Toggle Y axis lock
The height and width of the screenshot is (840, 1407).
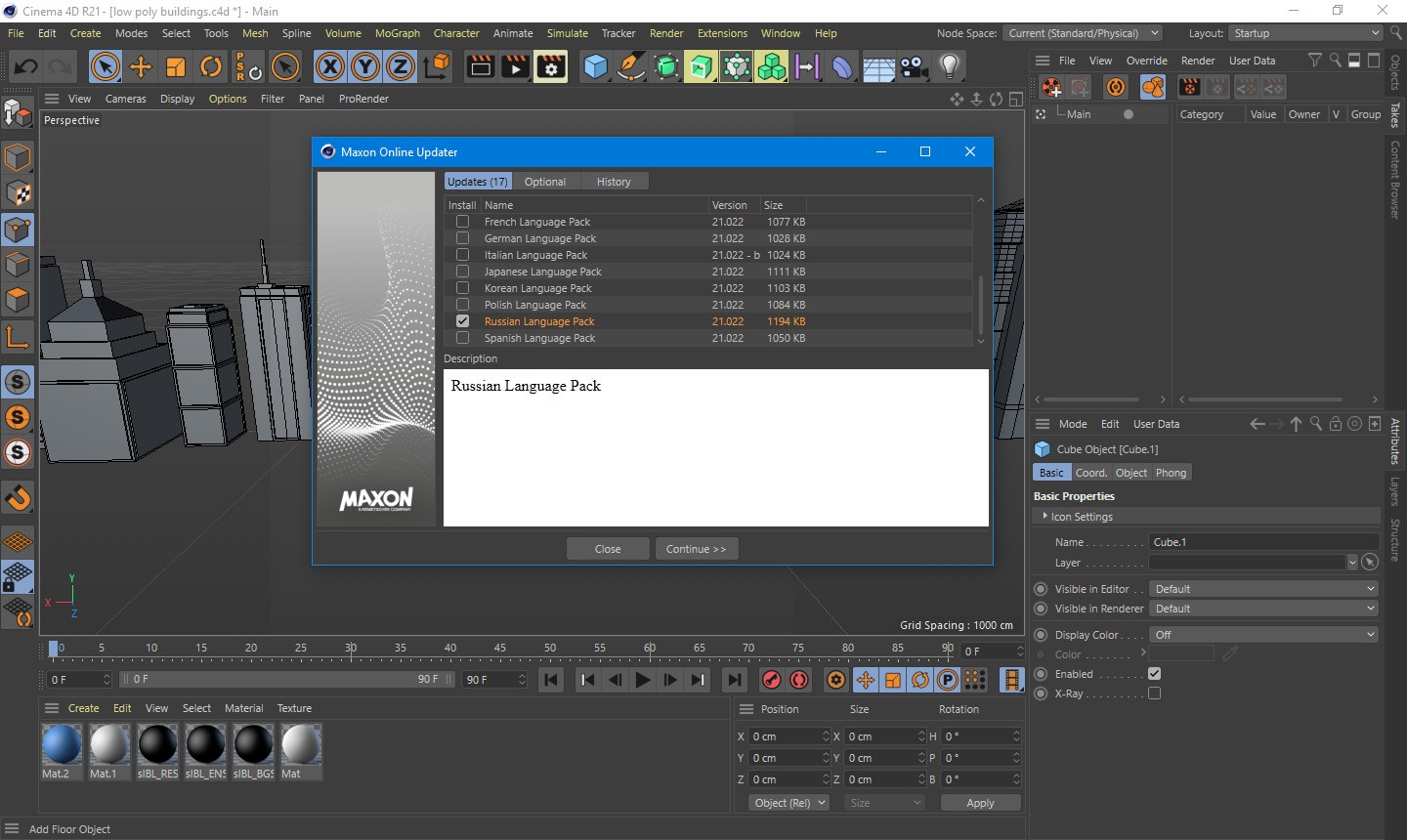tap(365, 66)
